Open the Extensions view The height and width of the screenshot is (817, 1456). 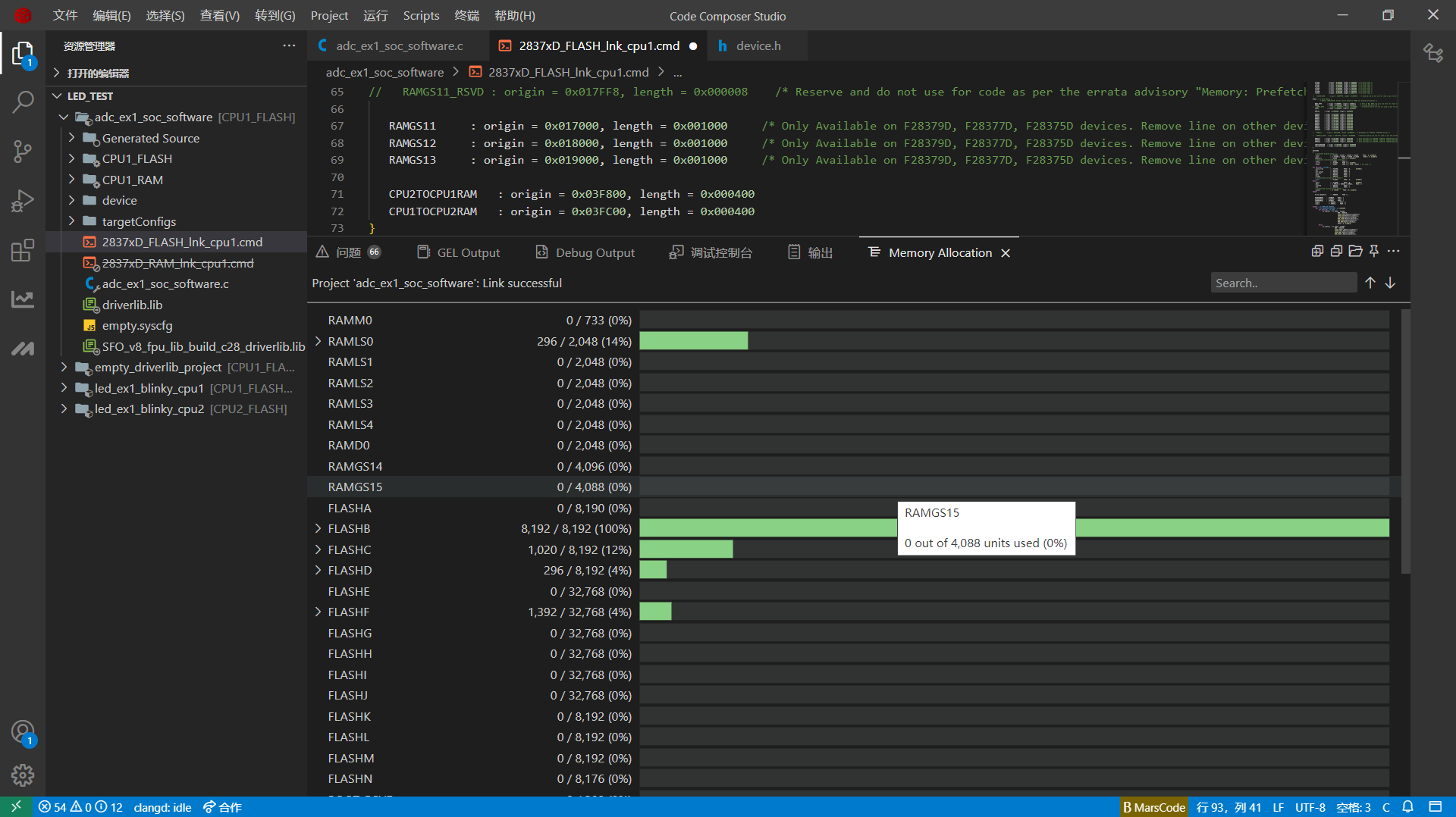24,250
